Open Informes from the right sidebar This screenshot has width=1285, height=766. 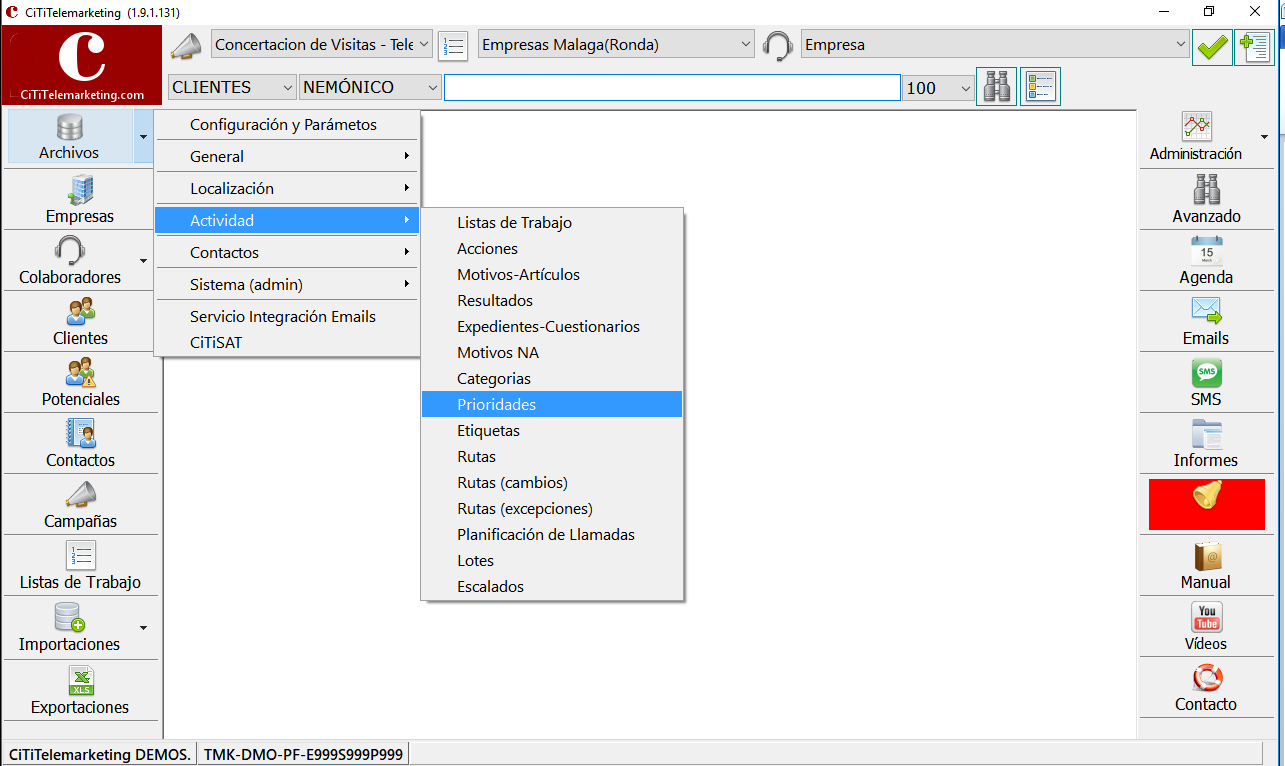1206,444
